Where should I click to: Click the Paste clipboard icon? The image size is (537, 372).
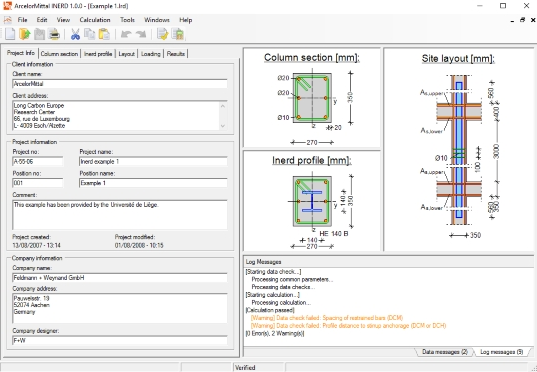[104, 34]
